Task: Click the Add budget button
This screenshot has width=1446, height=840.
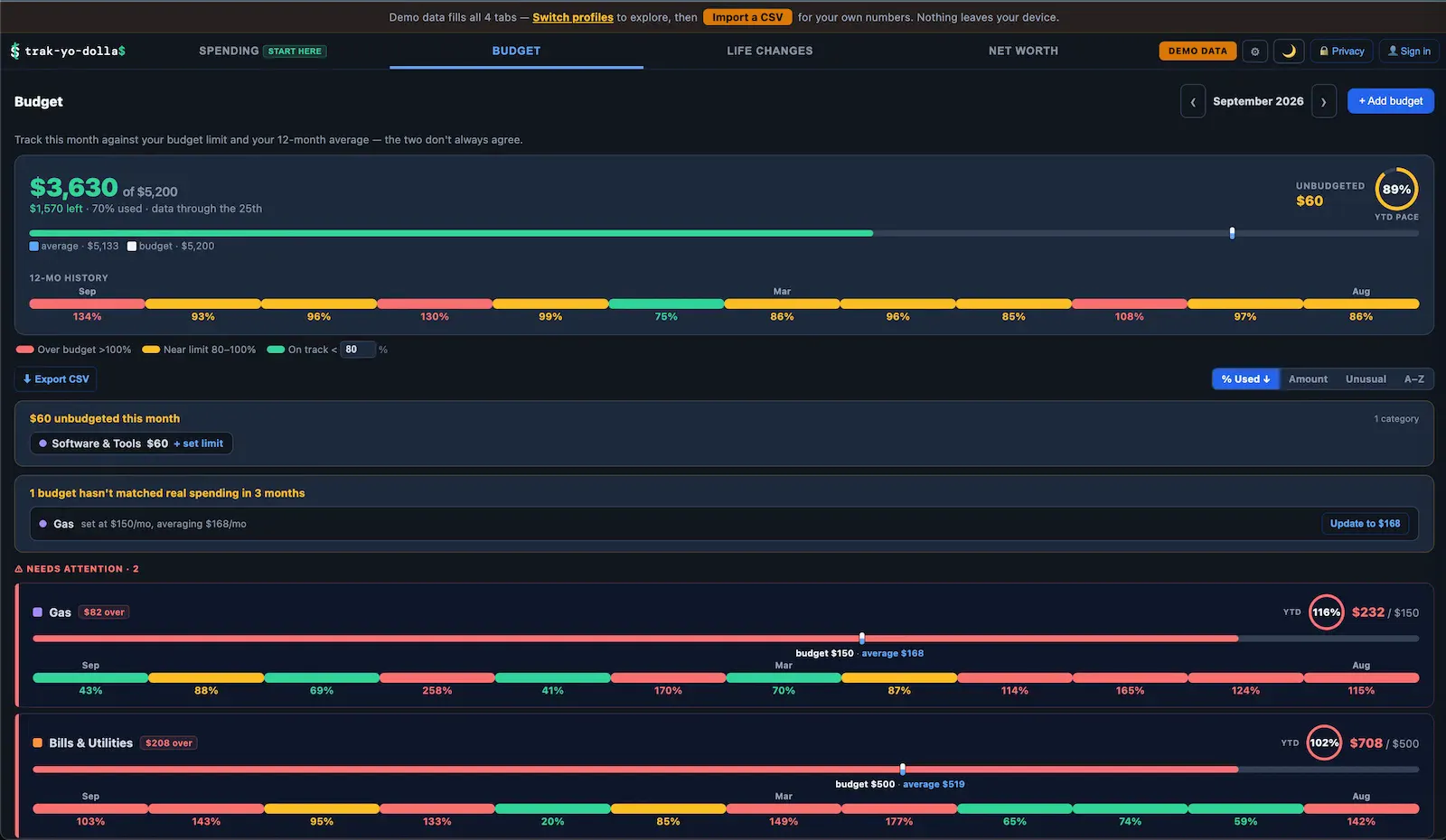Action: [1390, 101]
